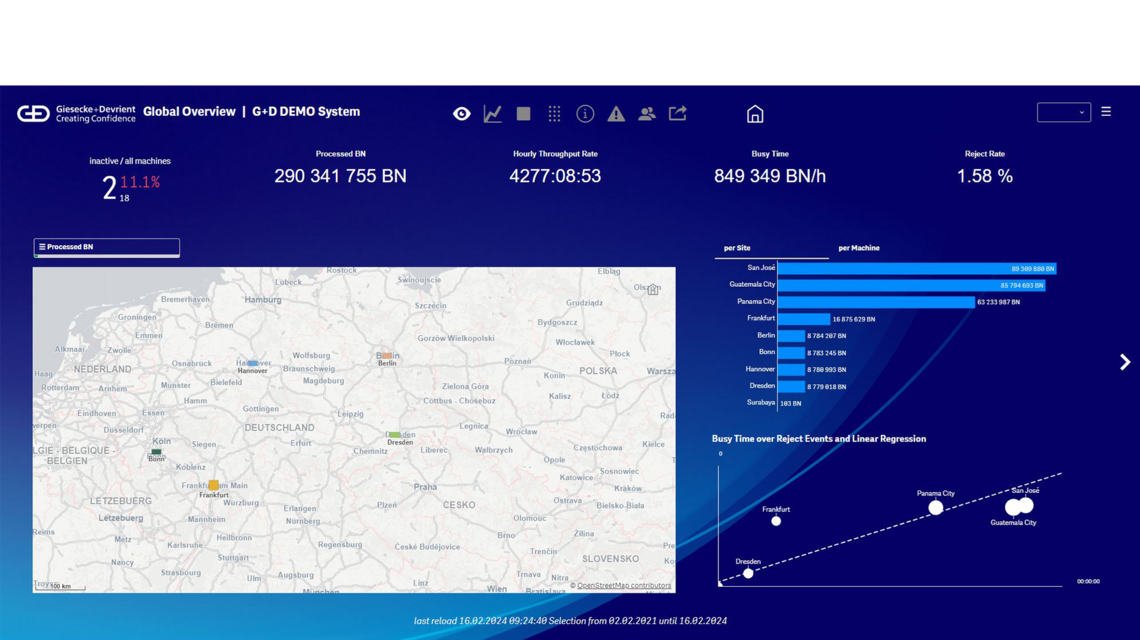Open the eye monitoring view icon
Screen dimensions: 1140x640
tap(461, 113)
